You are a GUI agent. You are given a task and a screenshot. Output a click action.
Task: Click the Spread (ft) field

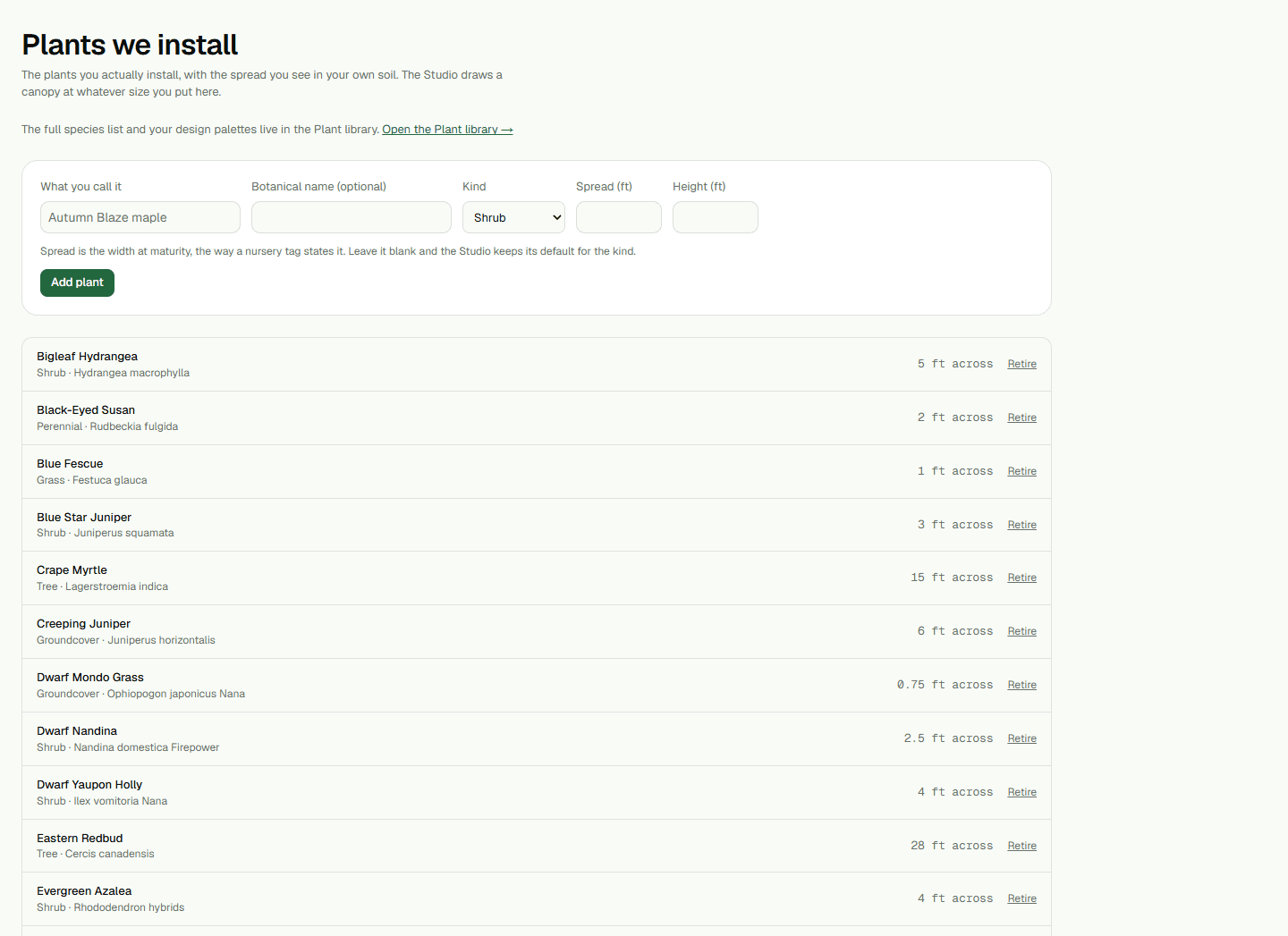tap(619, 217)
